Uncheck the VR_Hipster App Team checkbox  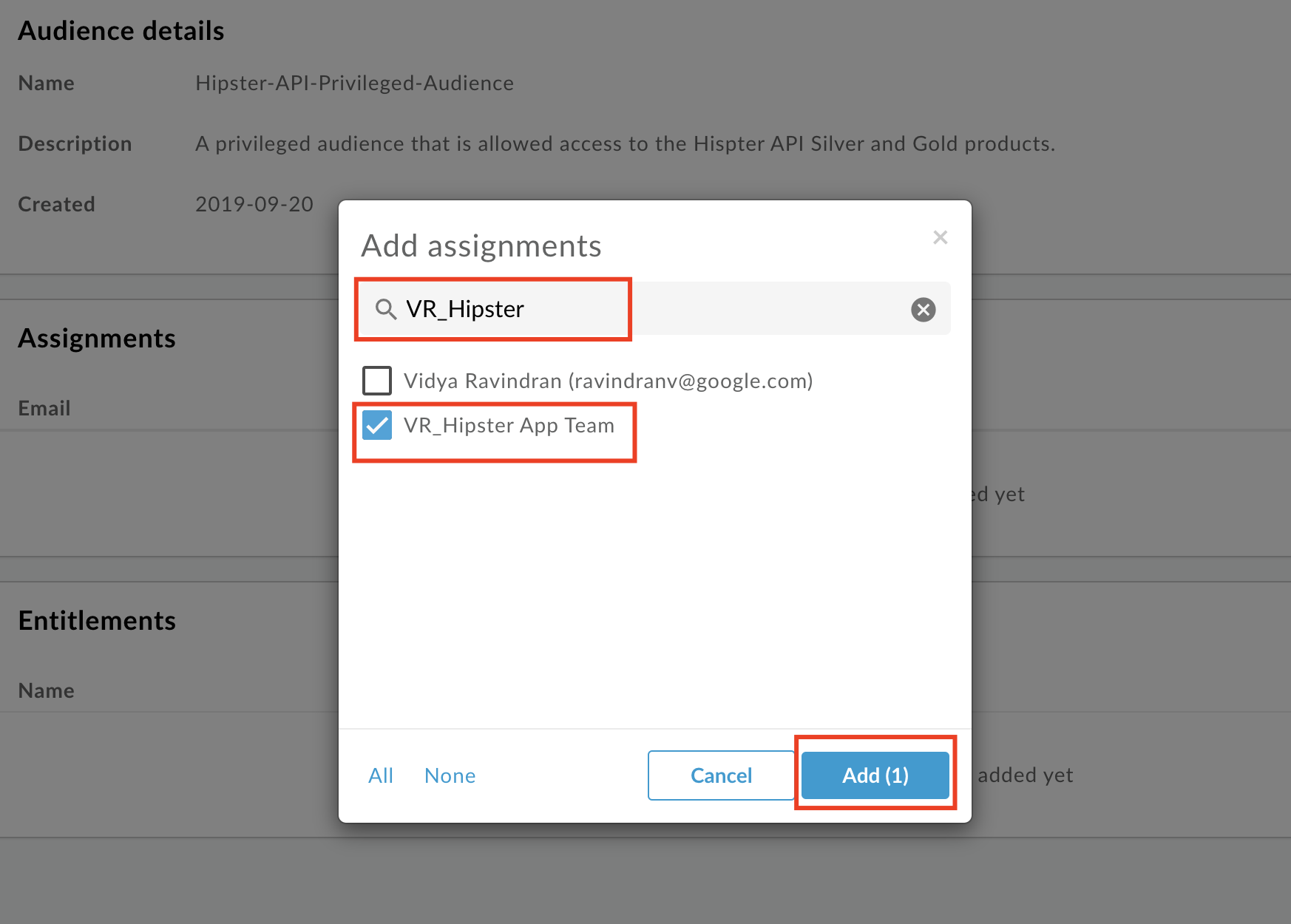click(x=377, y=425)
